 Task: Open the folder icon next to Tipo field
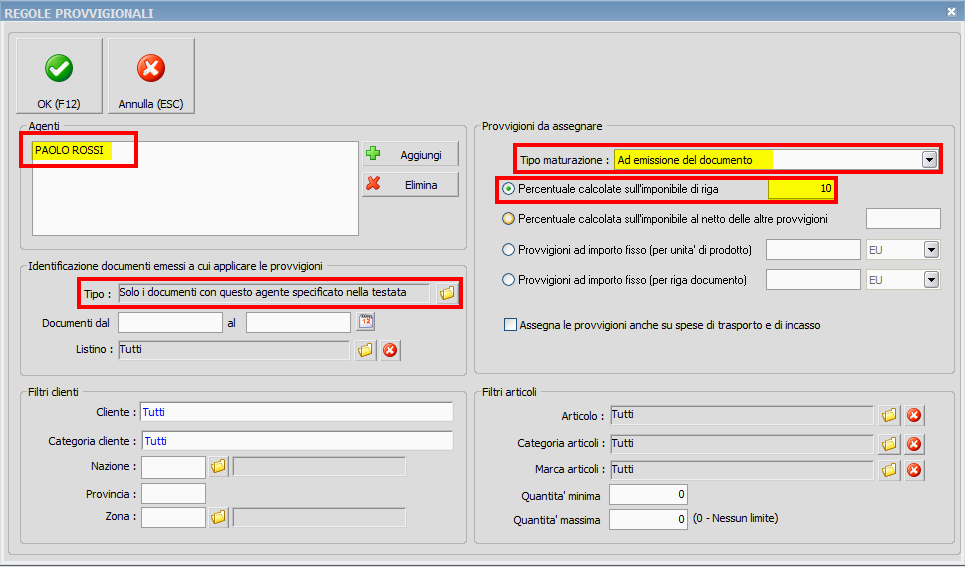(446, 293)
